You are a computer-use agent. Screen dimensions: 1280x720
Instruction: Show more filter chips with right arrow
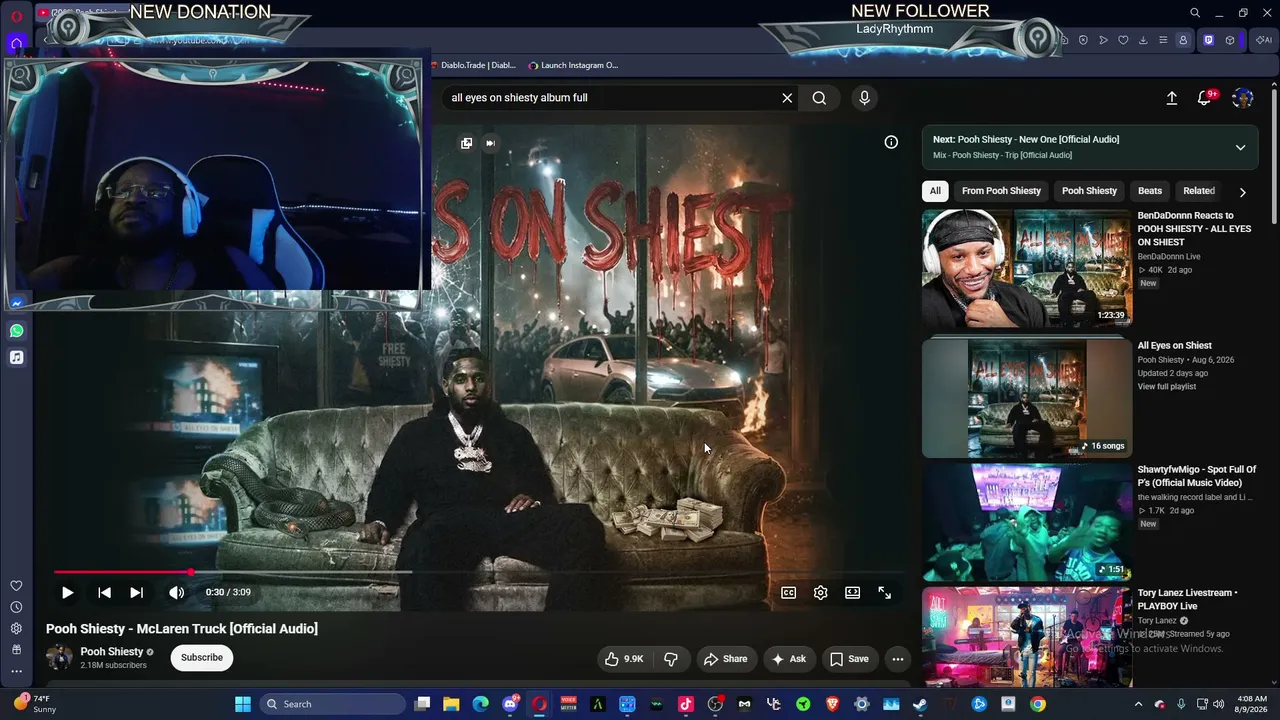(x=1242, y=191)
